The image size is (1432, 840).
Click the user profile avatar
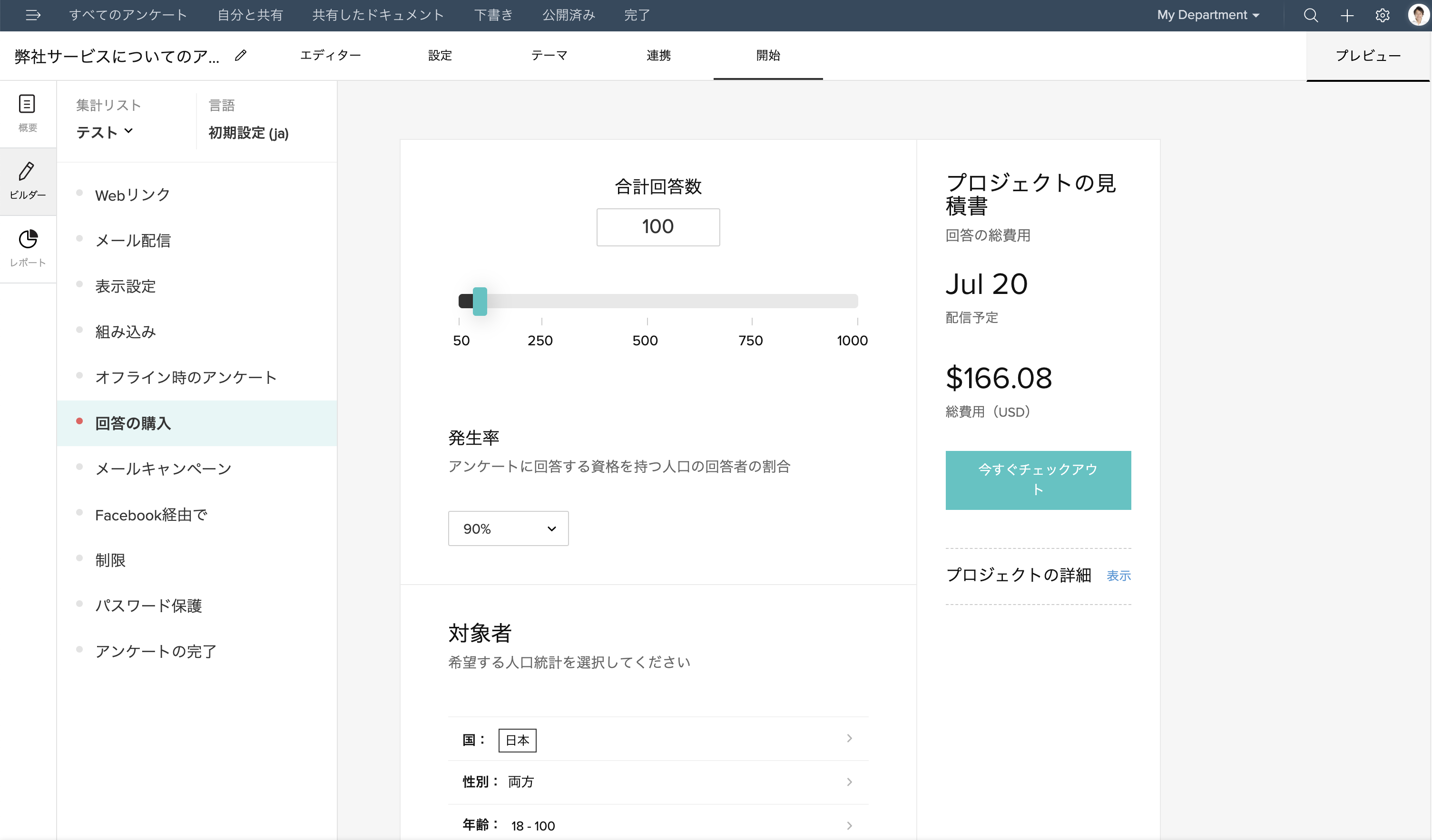(1417, 15)
